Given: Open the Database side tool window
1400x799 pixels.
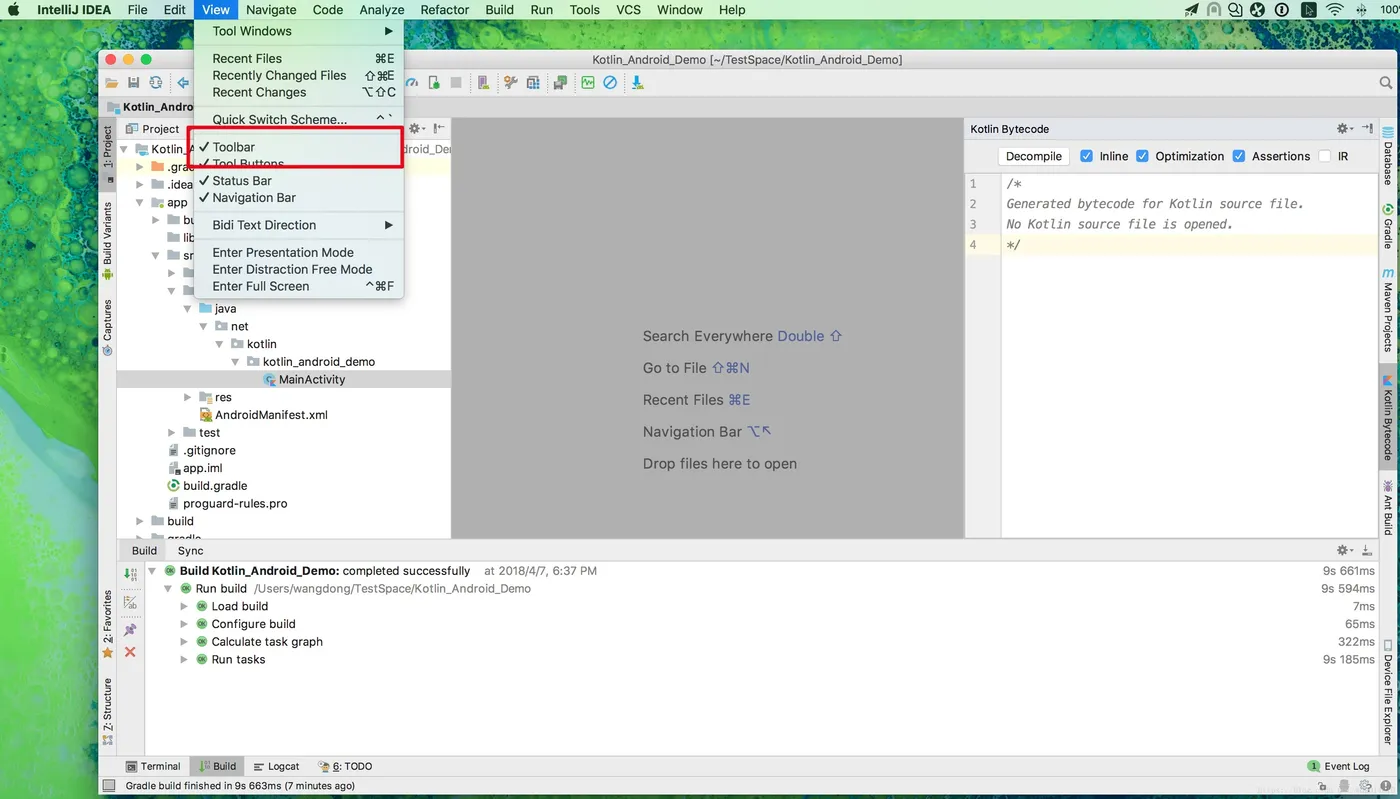Looking at the screenshot, I should (x=1388, y=156).
